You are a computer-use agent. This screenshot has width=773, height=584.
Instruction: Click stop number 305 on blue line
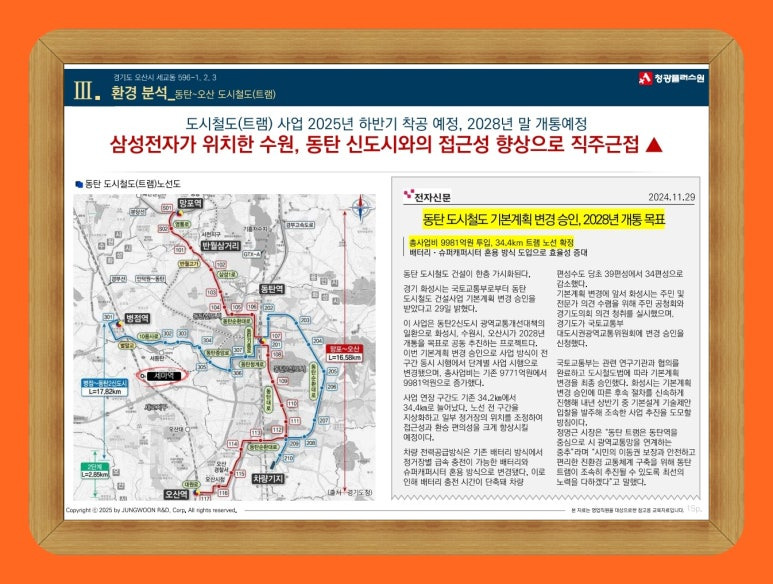click(x=202, y=367)
